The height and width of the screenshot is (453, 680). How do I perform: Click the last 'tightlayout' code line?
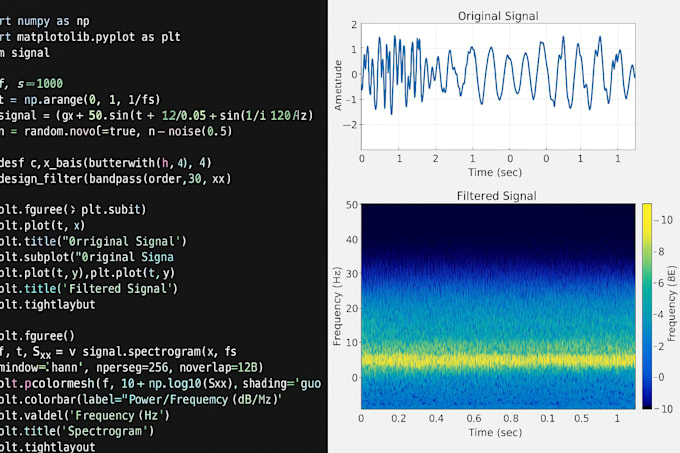[48, 446]
